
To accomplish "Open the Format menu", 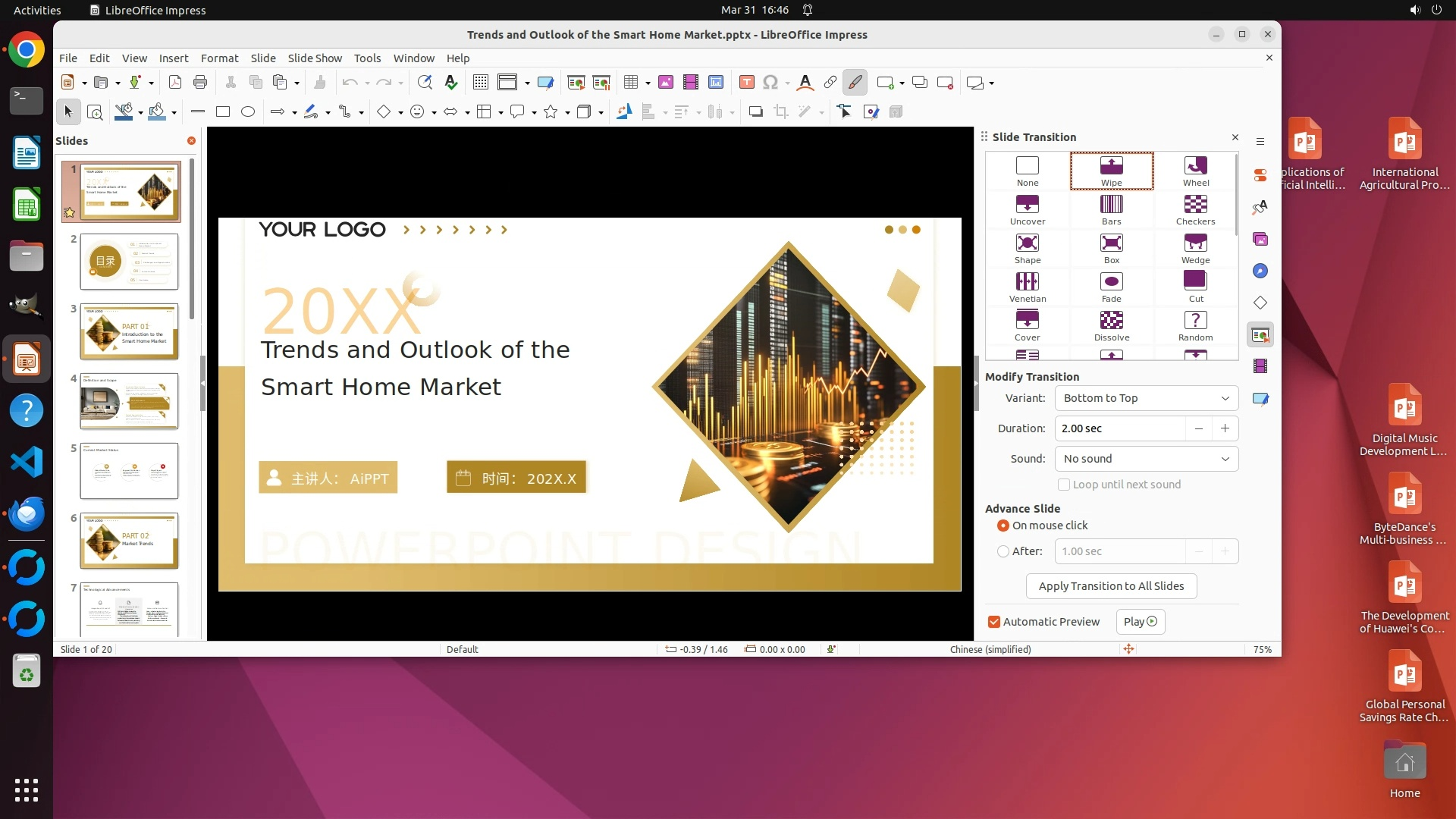I will (219, 58).
